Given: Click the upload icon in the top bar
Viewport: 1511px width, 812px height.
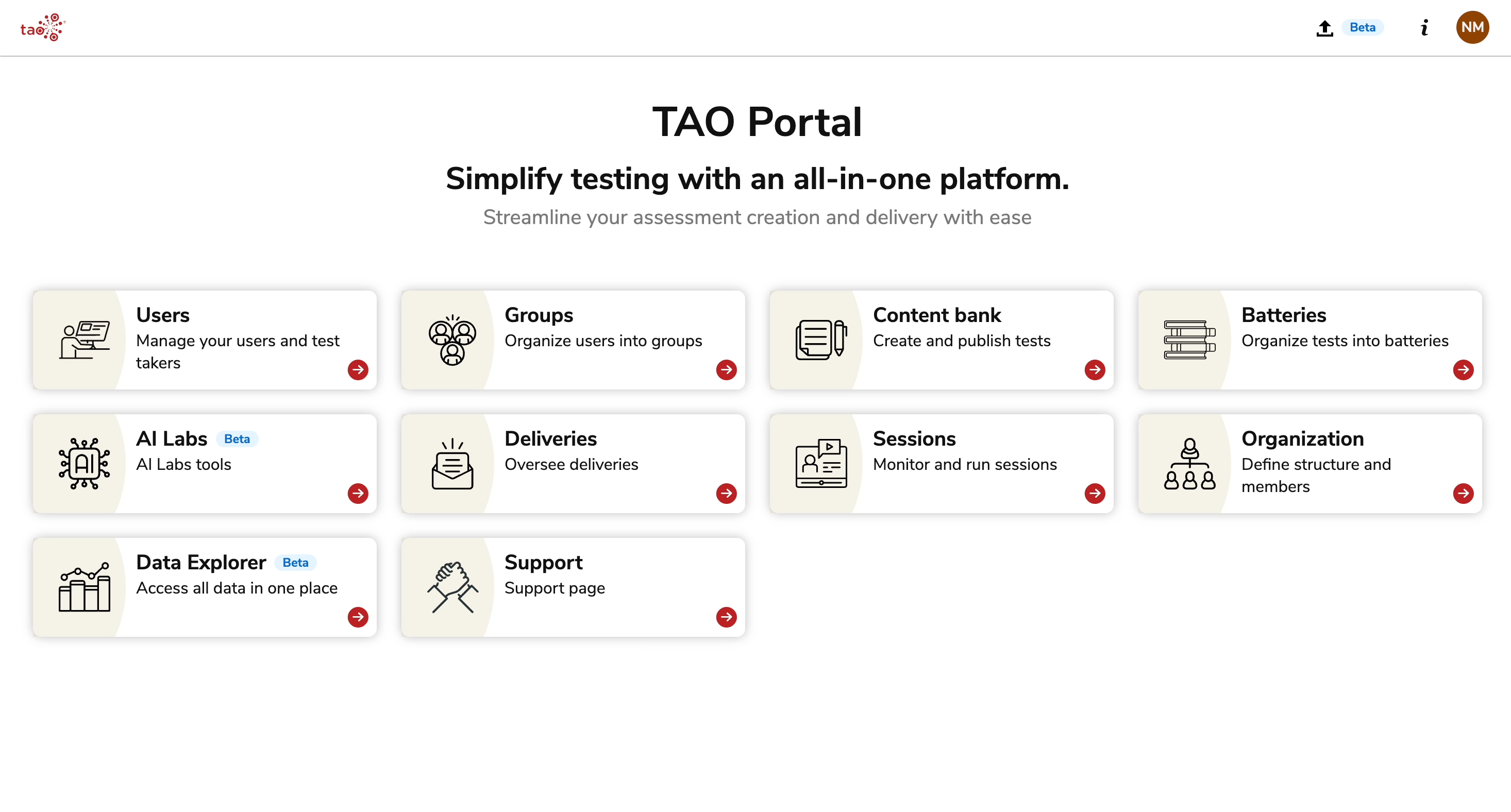Looking at the screenshot, I should [1324, 27].
